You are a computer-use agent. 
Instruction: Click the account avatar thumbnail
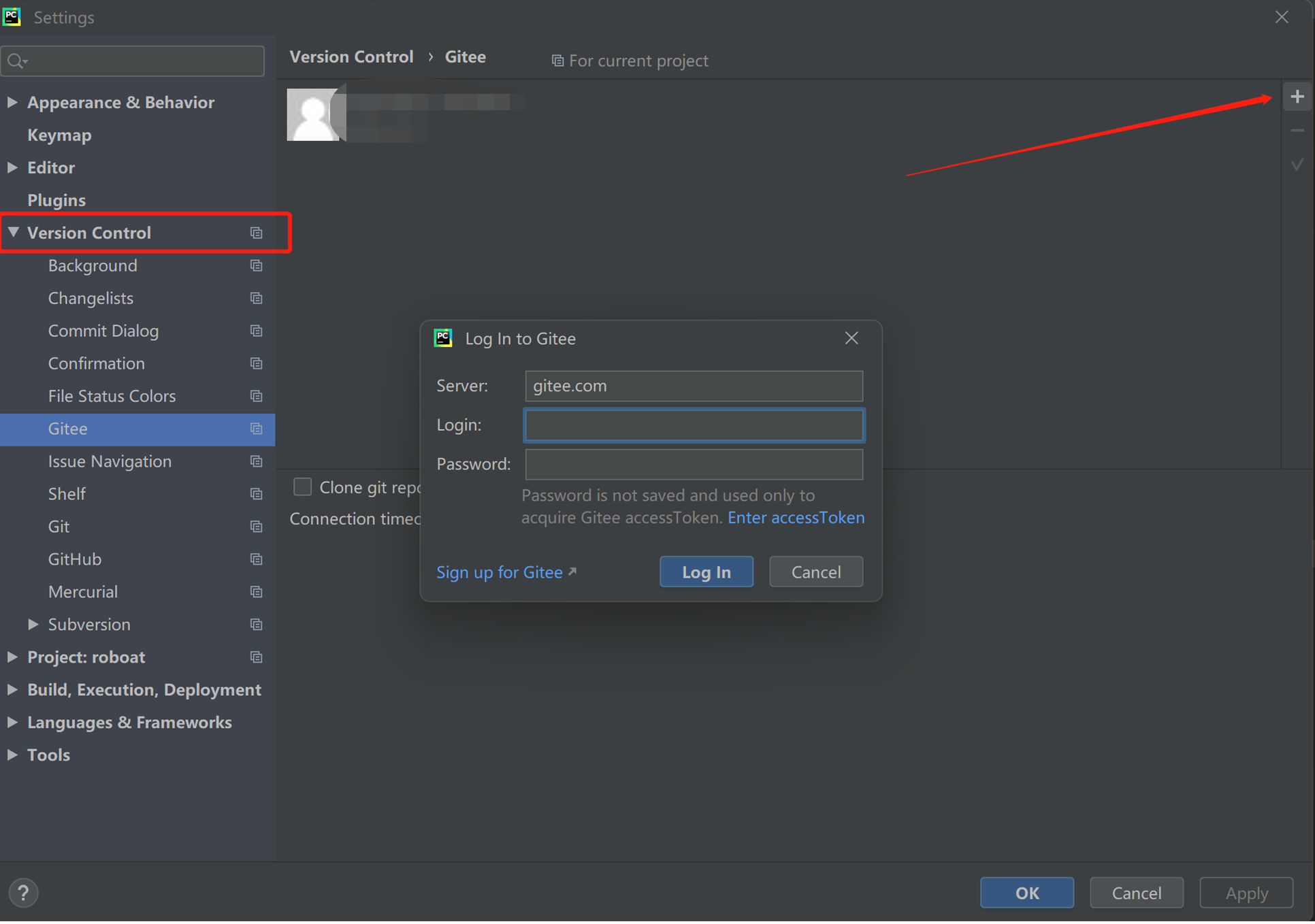[312, 114]
